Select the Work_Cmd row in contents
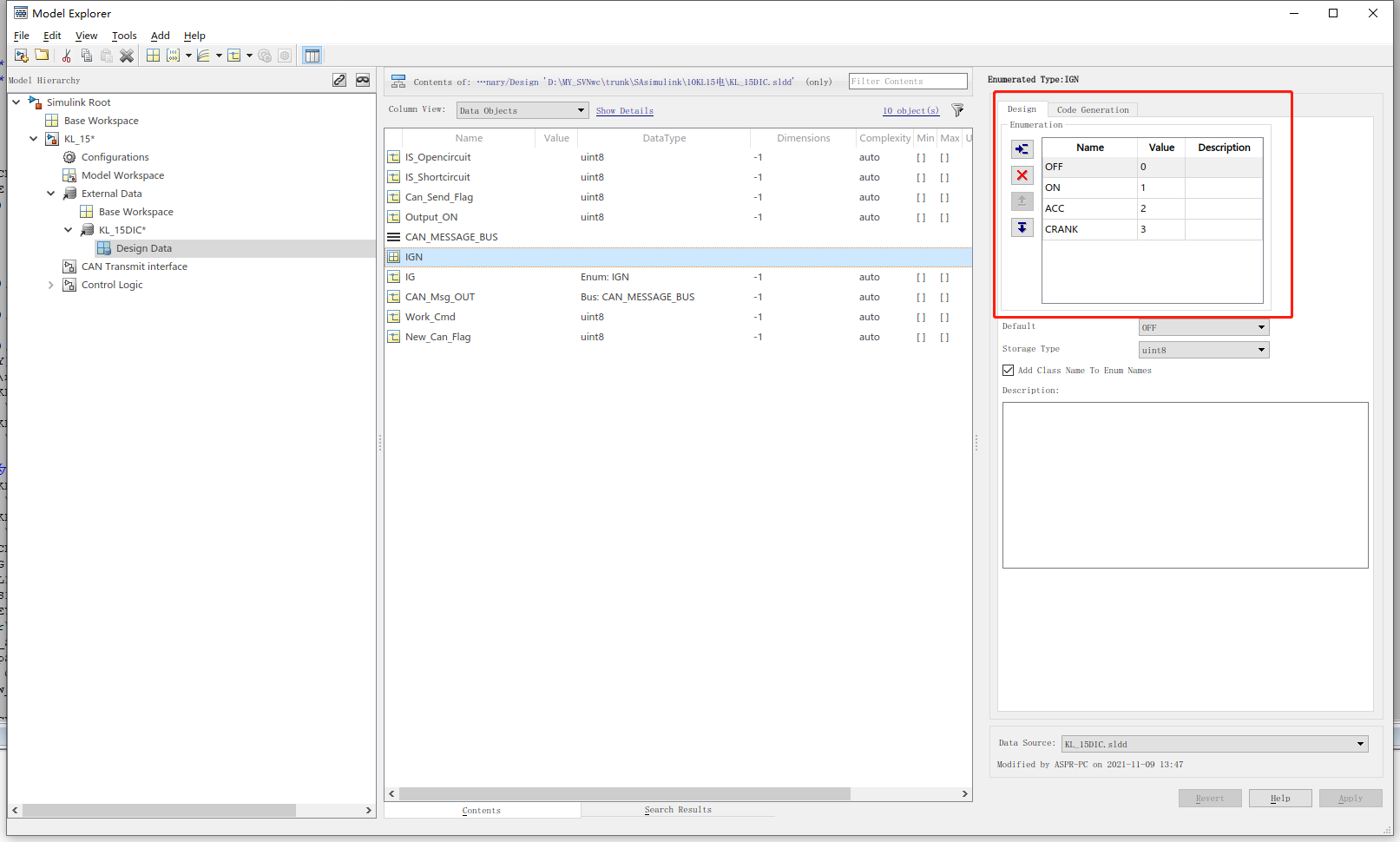 click(x=678, y=317)
